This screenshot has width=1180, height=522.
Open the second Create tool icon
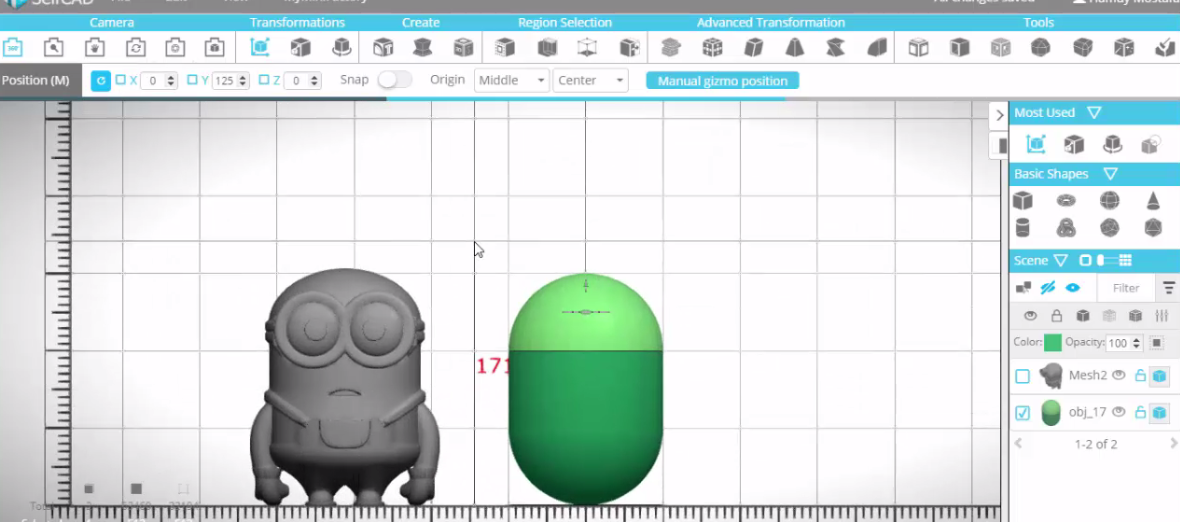point(423,47)
